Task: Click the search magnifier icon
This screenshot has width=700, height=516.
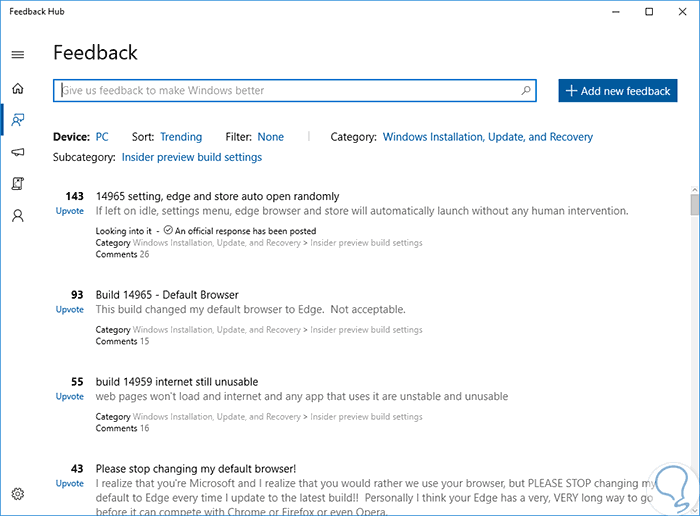Action: pos(526,90)
